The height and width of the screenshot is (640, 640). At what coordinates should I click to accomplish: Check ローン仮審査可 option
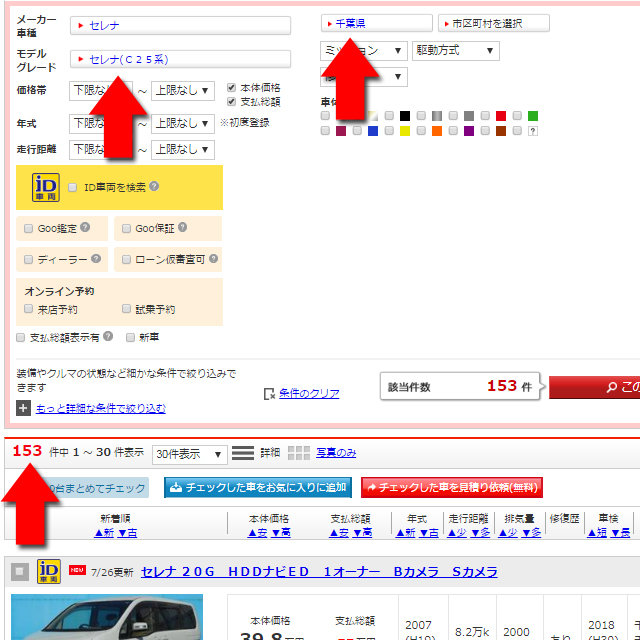click(126, 259)
